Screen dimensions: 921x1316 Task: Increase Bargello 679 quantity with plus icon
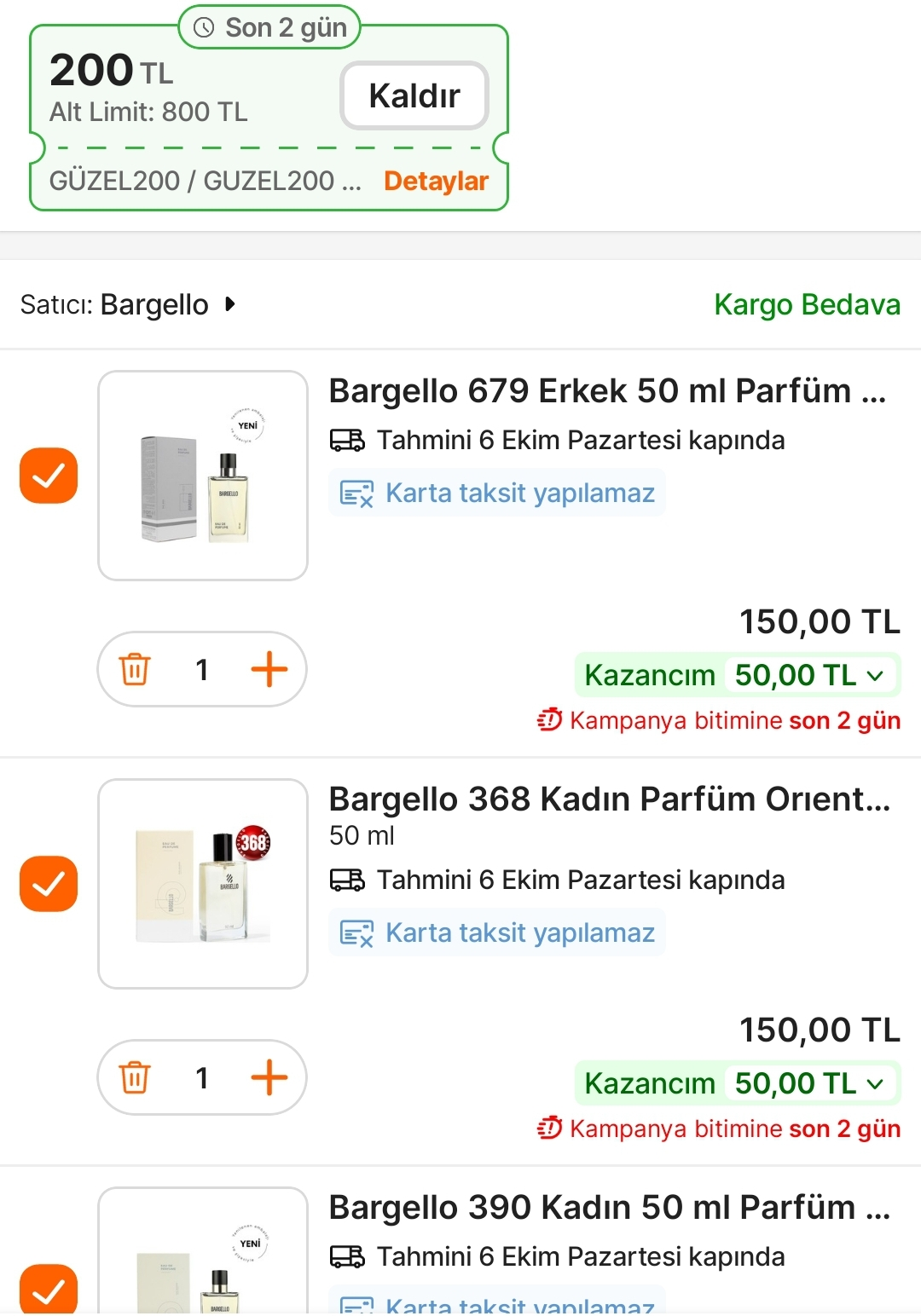269,670
